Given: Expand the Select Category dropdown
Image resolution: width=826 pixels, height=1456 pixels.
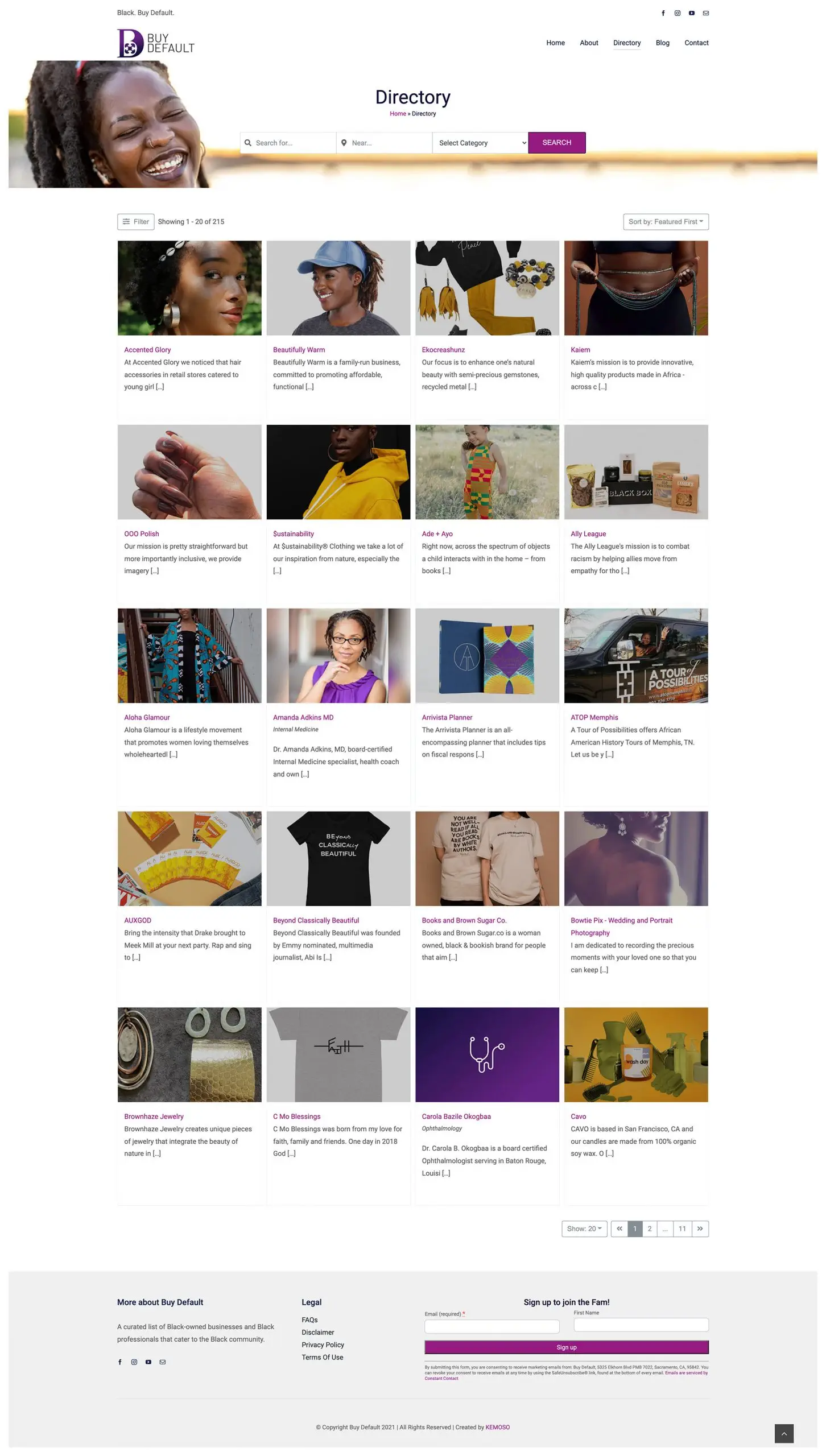Looking at the screenshot, I should tap(480, 143).
